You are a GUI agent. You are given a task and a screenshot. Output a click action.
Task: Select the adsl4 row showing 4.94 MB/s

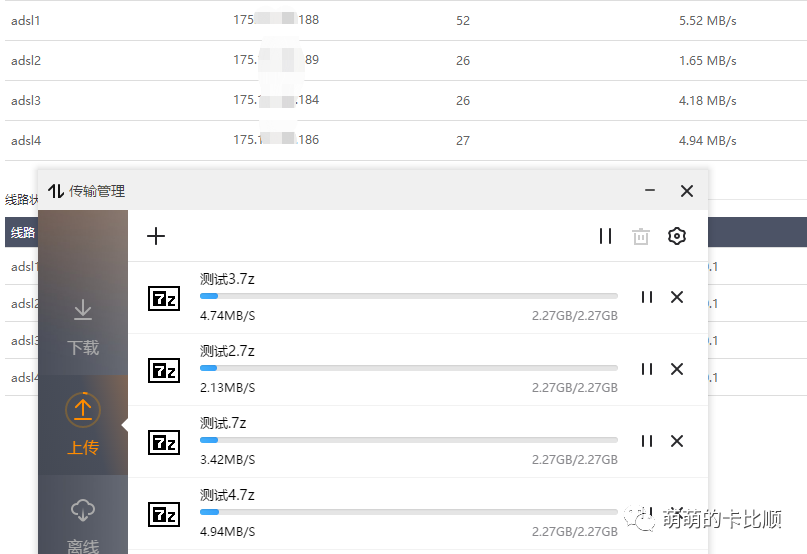coord(406,141)
